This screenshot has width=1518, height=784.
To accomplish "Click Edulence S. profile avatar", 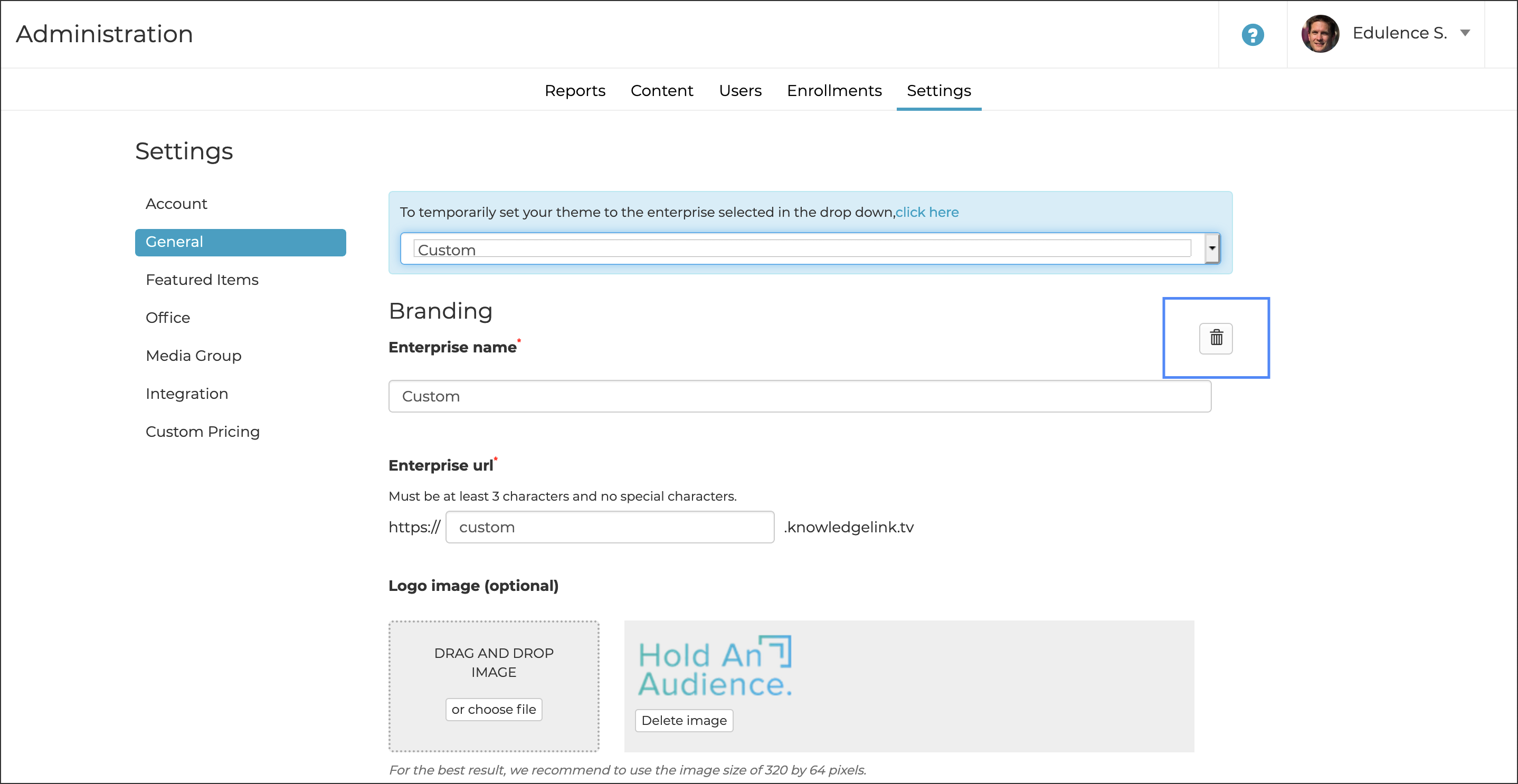I will pyautogui.click(x=1320, y=34).
